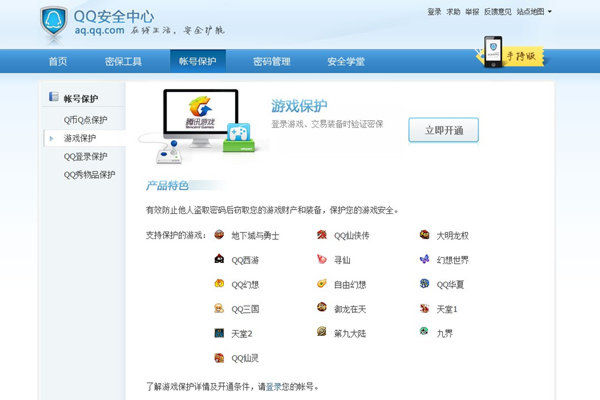The height and width of the screenshot is (400, 600).
Task: Click the QQ仙侠传 game icon
Action: (322, 236)
